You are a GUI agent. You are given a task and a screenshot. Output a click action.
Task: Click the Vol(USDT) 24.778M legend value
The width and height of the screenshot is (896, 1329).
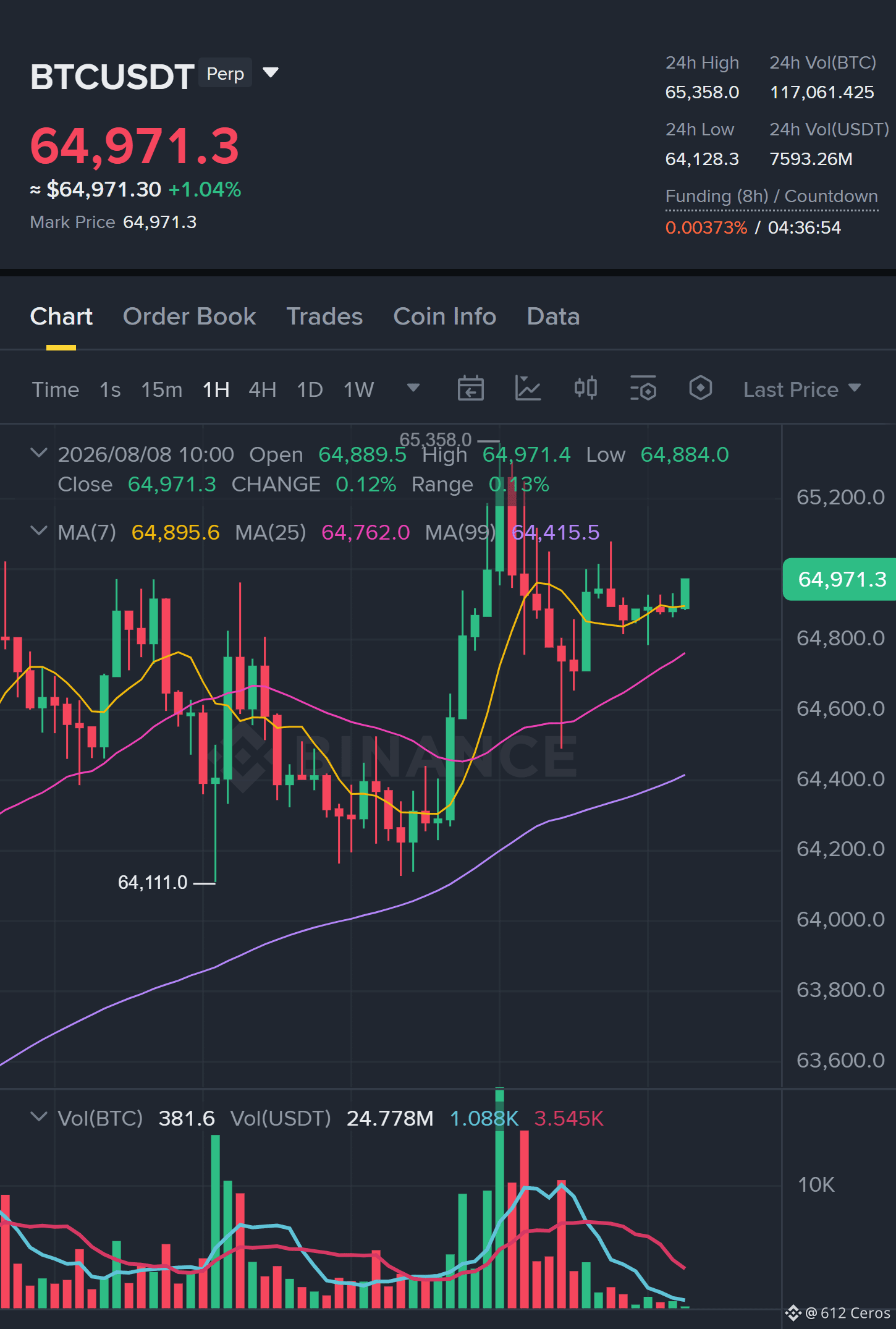pyautogui.click(x=390, y=1118)
